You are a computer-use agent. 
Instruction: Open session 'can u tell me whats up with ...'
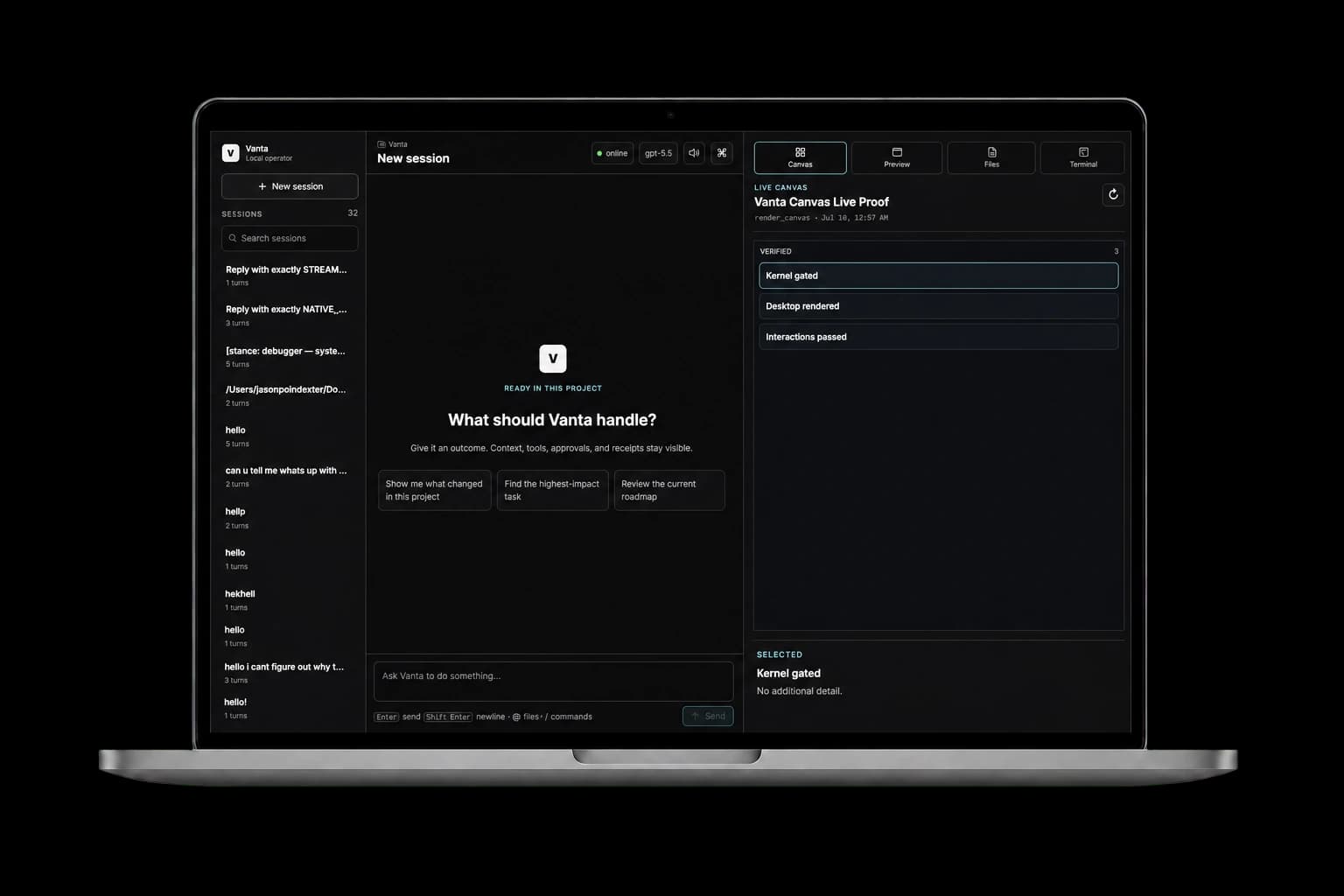click(x=289, y=477)
